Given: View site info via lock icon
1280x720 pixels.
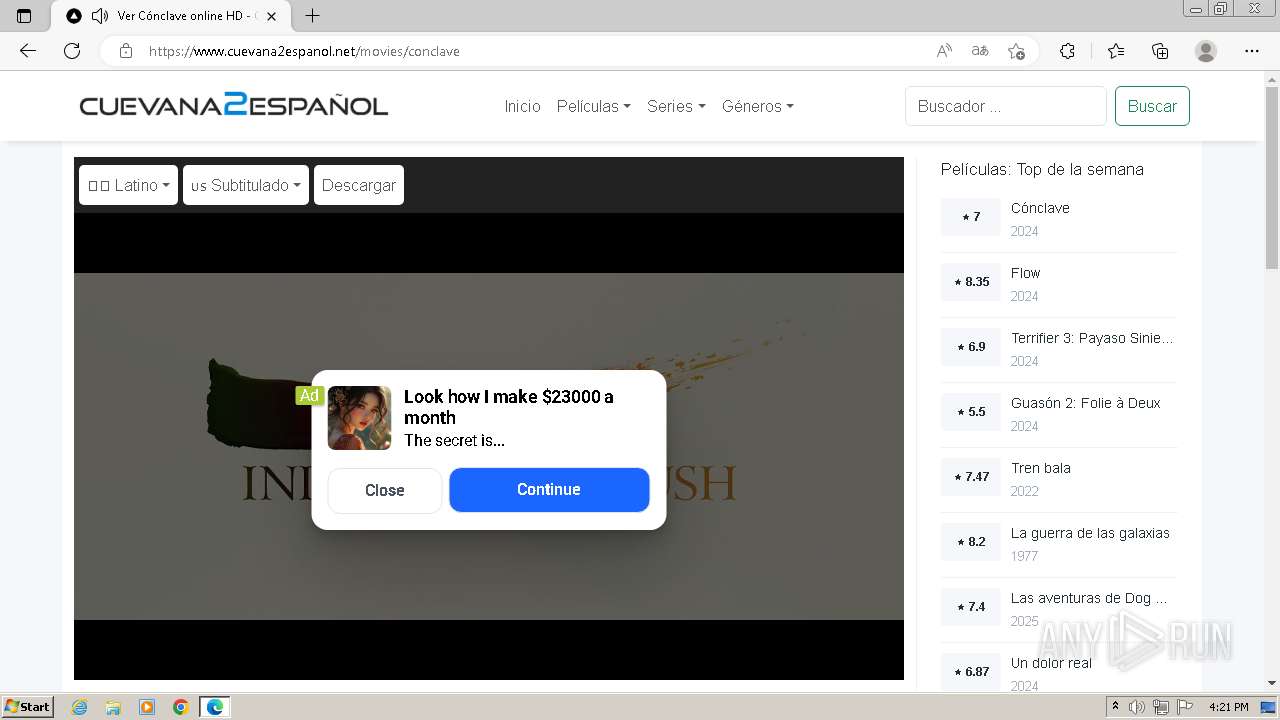Looking at the screenshot, I should point(126,51).
